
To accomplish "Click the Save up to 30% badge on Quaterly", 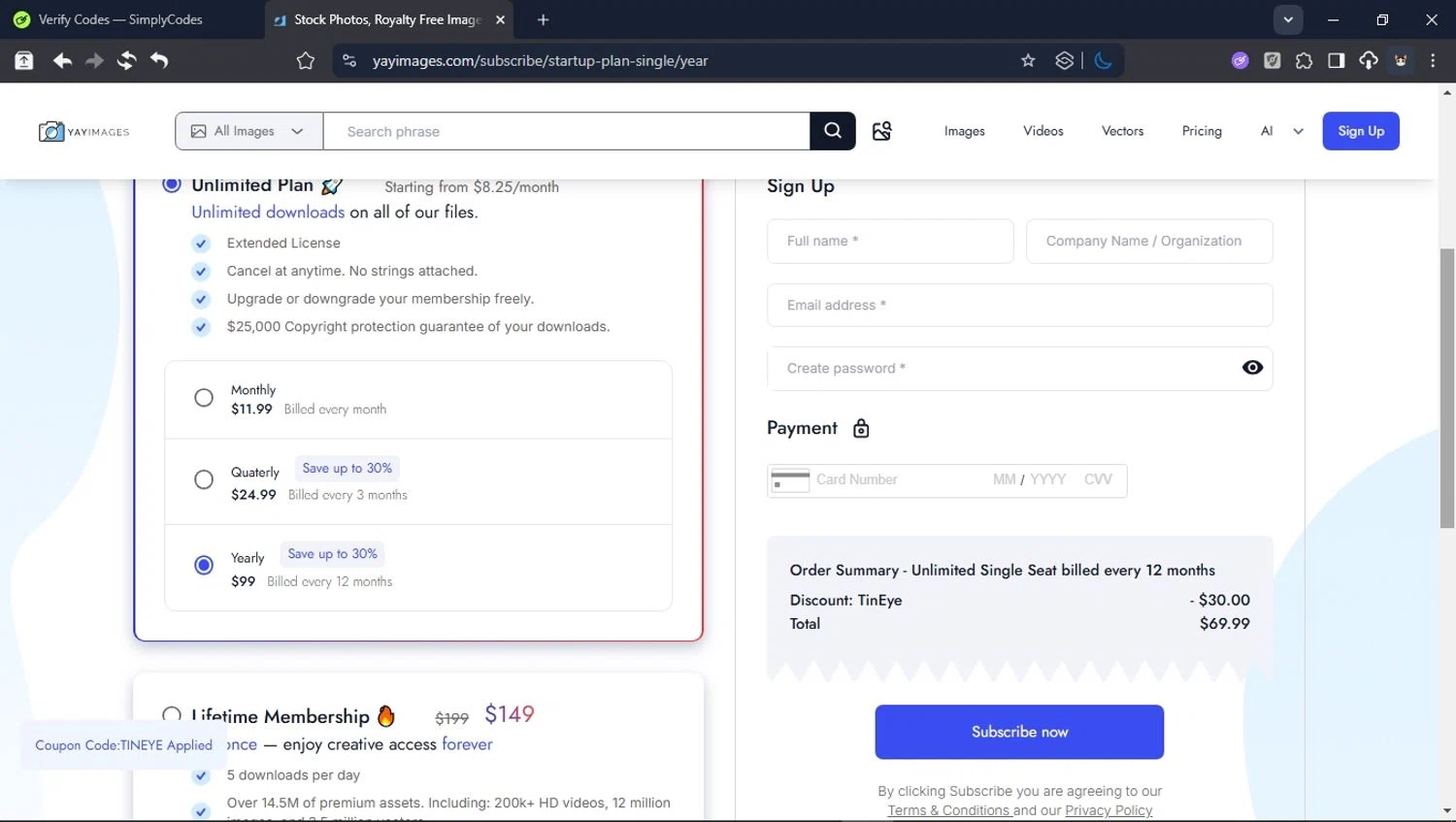I will (347, 468).
